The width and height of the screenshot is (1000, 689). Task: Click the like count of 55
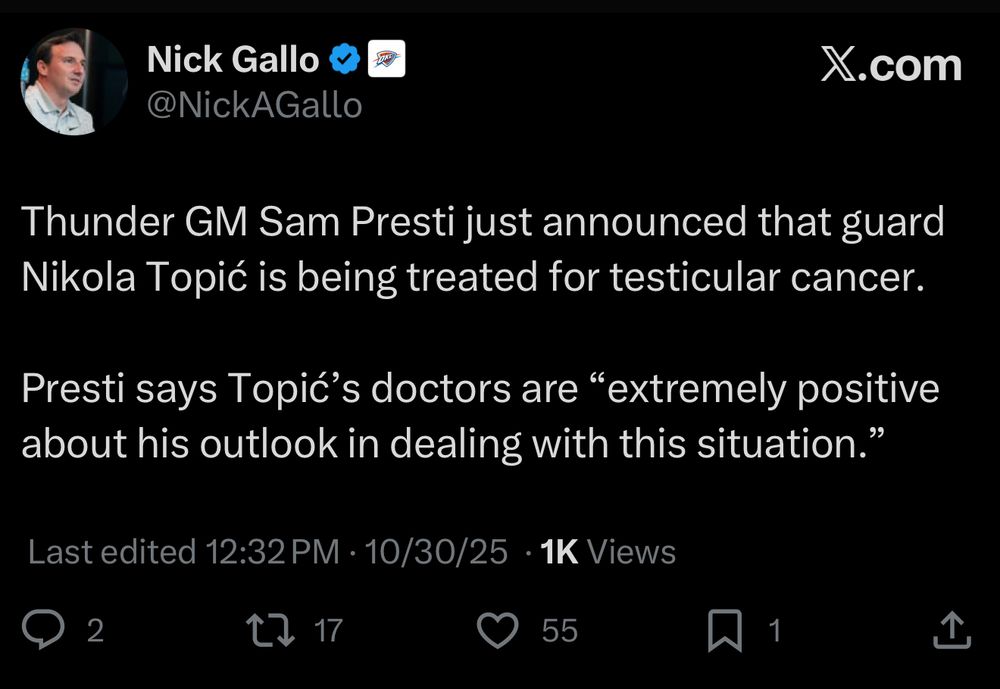560,630
